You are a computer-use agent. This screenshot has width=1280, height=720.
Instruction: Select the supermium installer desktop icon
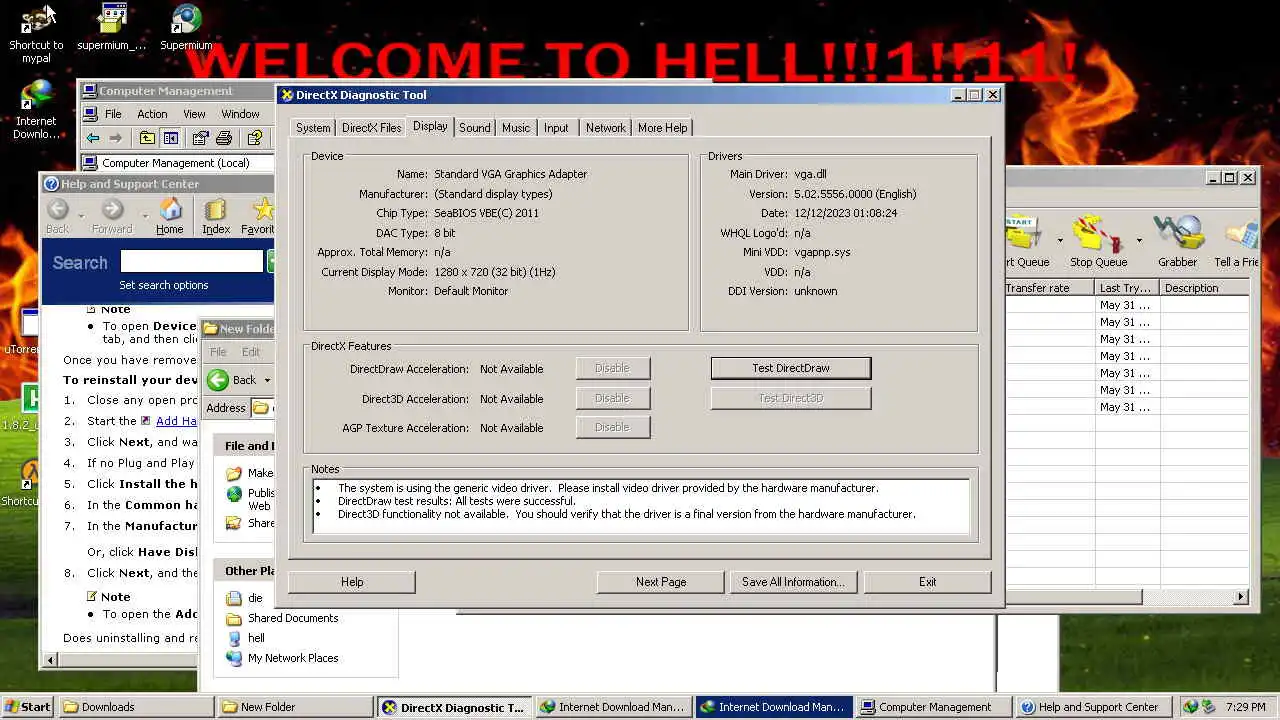(112, 28)
